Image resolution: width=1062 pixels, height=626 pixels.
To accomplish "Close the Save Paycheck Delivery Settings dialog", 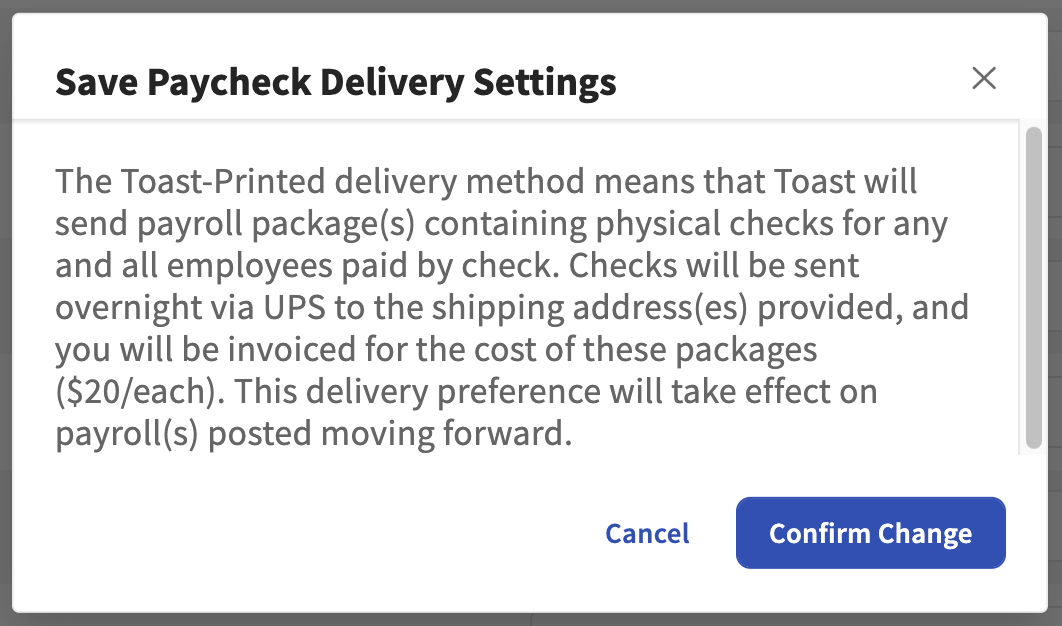I will tap(984, 78).
